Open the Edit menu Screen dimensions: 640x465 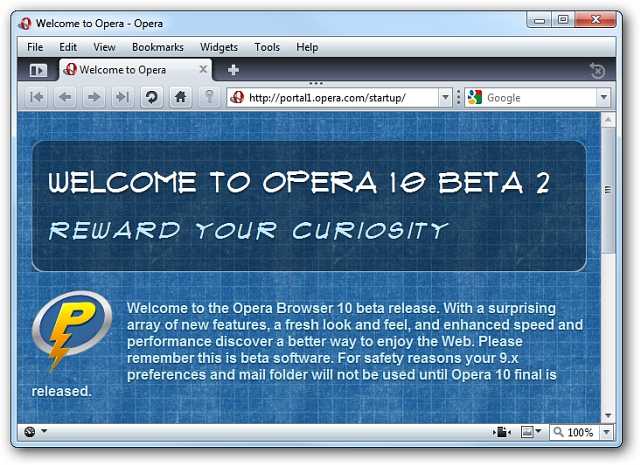68,47
